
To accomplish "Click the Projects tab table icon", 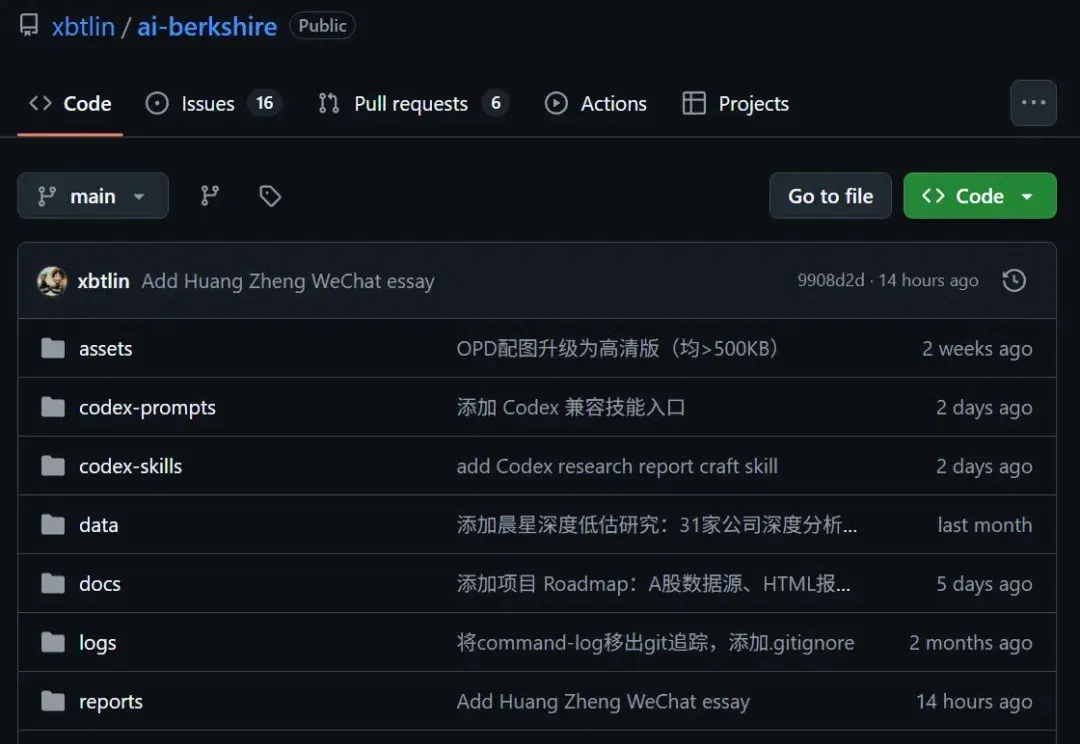I will click(694, 103).
